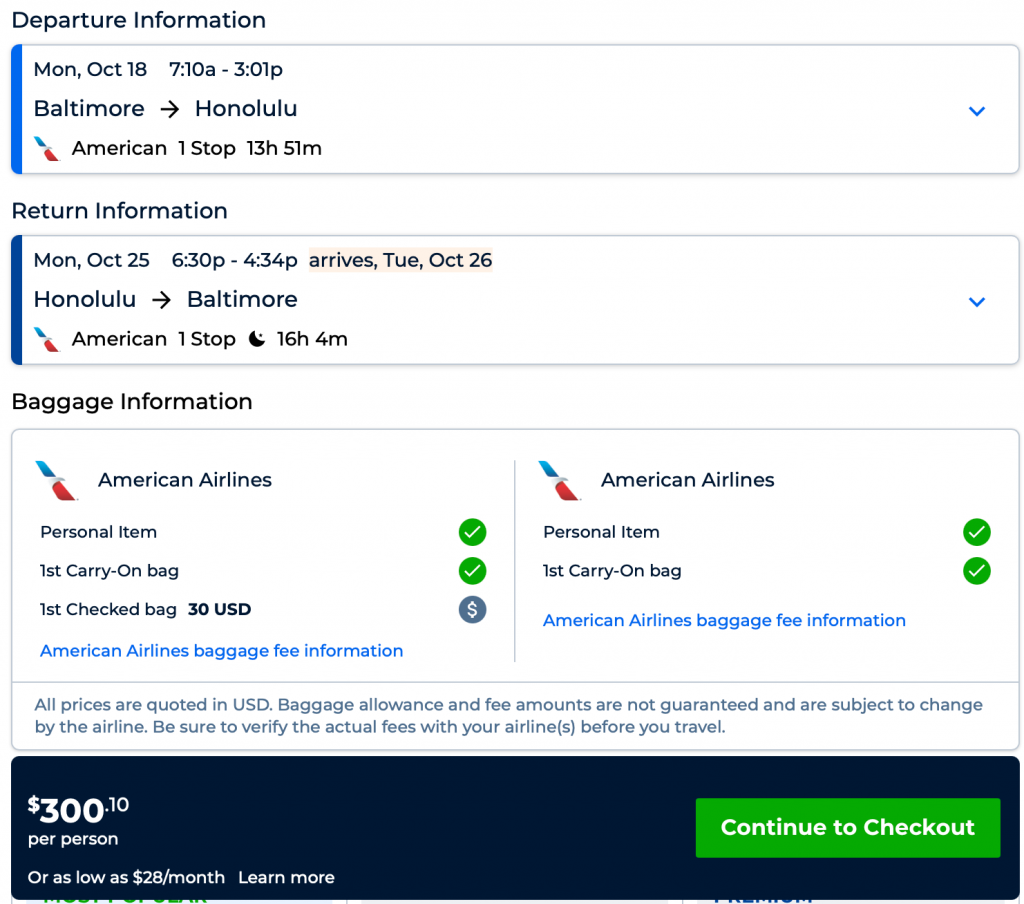The width and height of the screenshot is (1024, 904).
Task: Click the American Airlines logo in the left baggage column
Action: [x=57, y=481]
